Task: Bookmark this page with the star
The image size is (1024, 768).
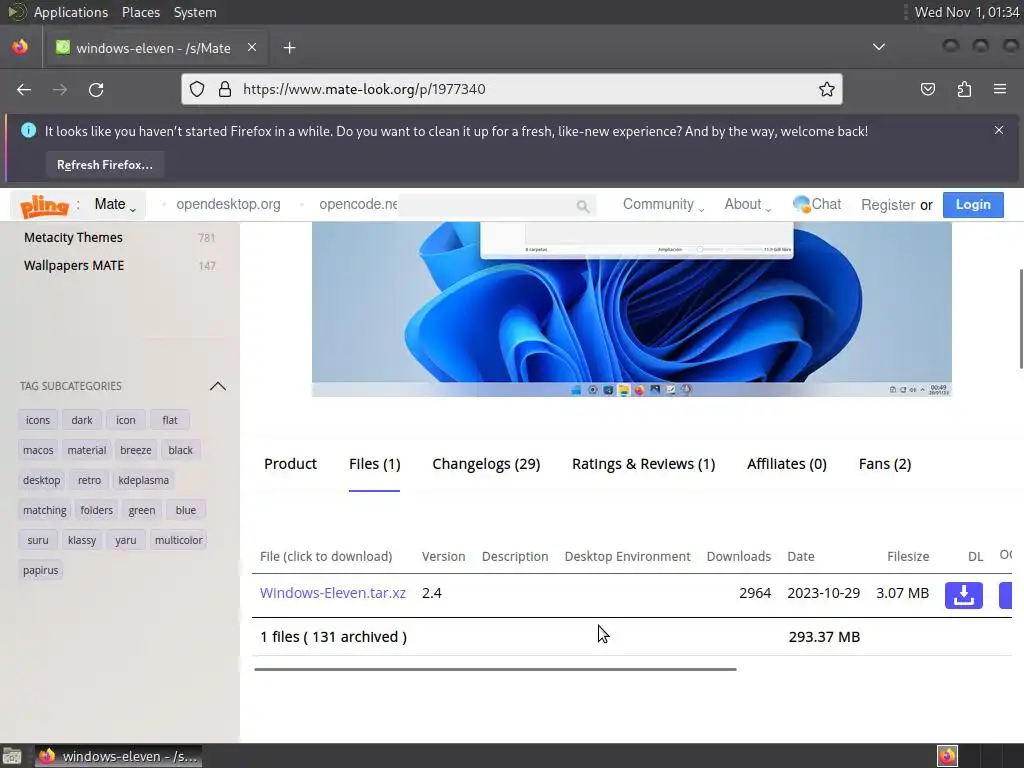Action: [827, 89]
